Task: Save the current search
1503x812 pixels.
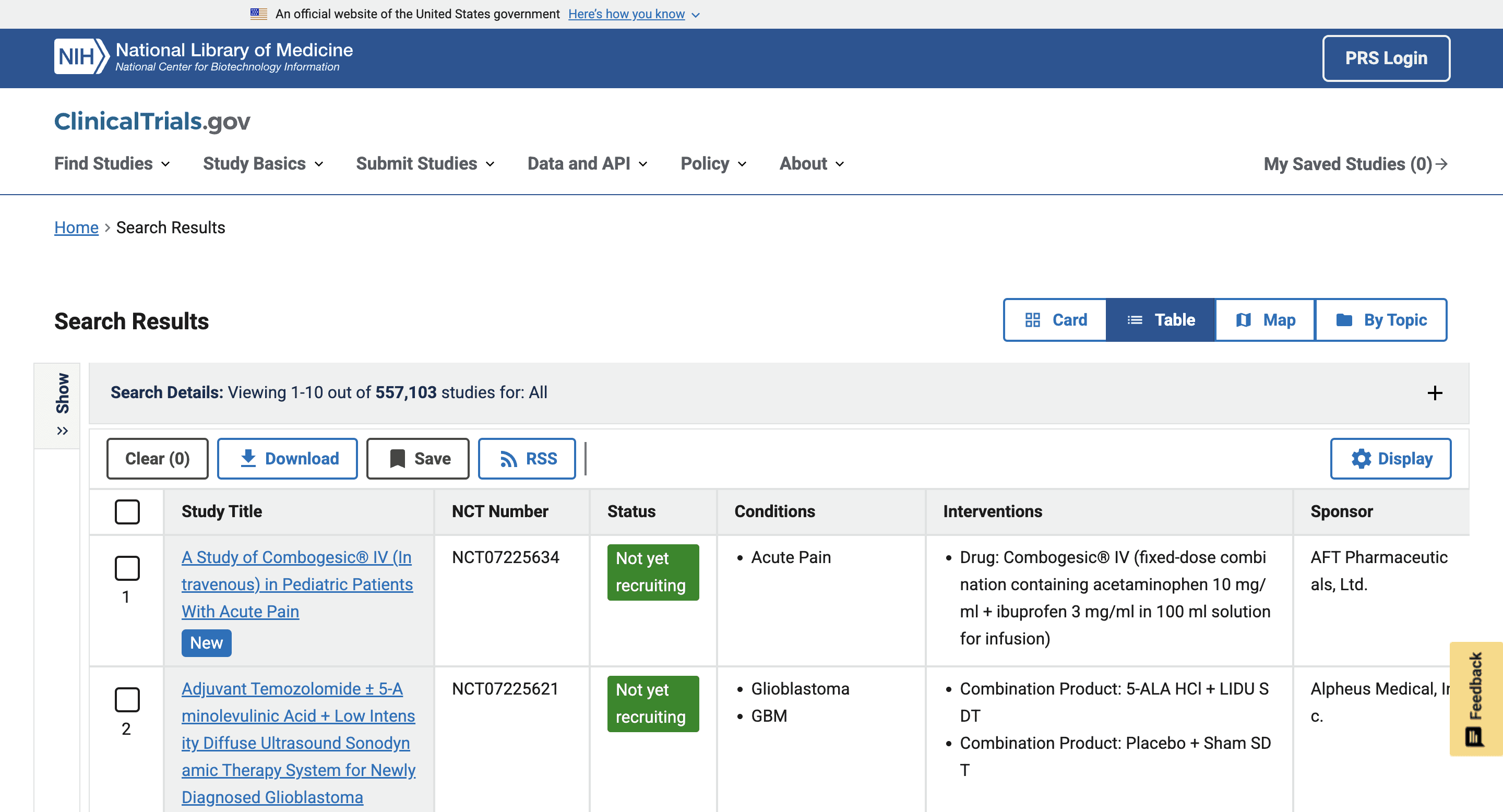Action: pos(417,459)
